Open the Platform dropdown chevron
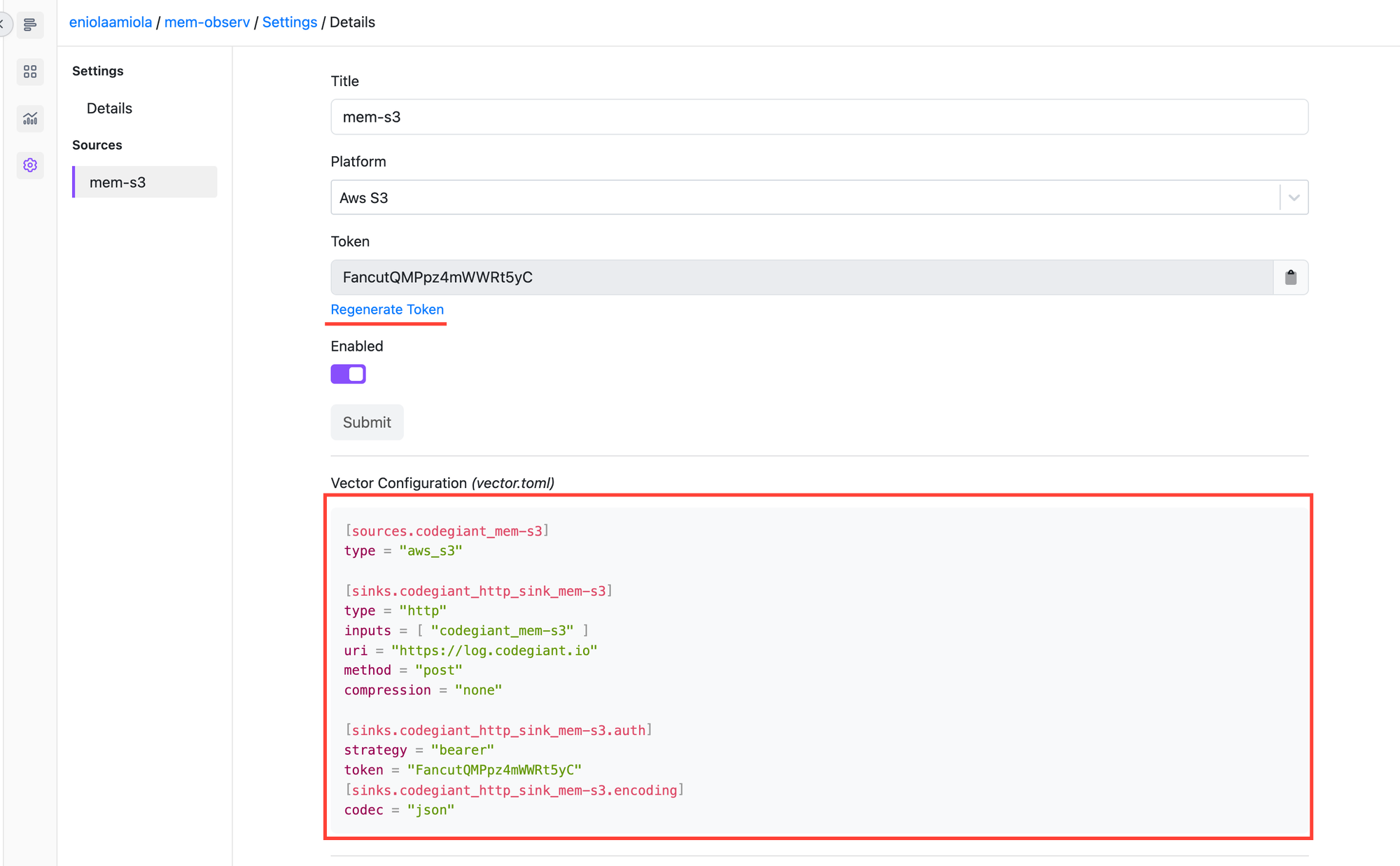 [1292, 197]
